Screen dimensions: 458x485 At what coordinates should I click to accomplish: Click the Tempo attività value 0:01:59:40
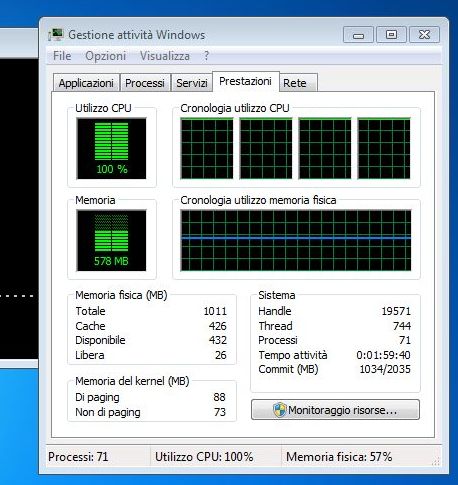[383, 355]
